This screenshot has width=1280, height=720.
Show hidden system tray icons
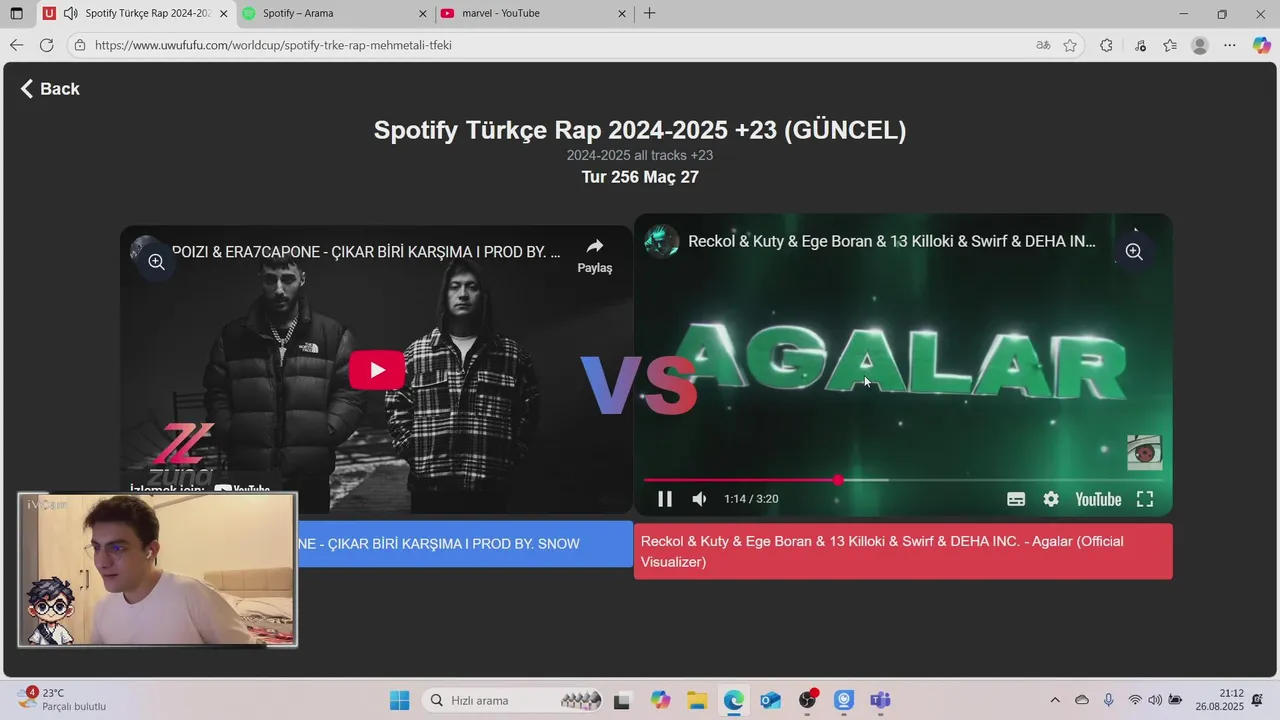click(x=1055, y=700)
